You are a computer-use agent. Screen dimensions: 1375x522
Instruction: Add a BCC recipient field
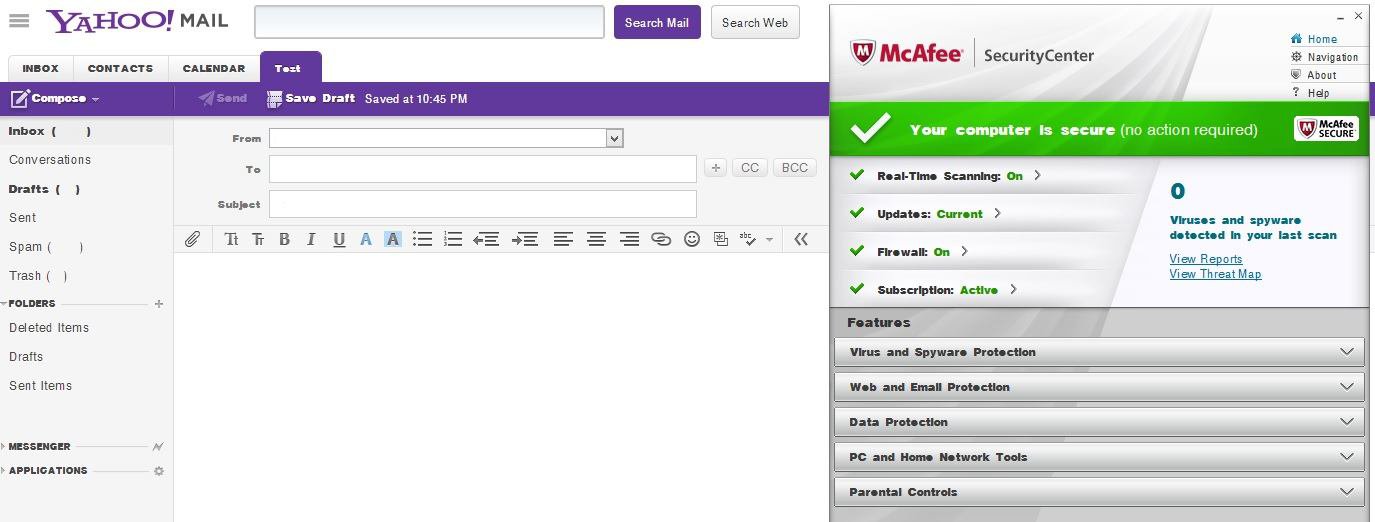click(x=795, y=168)
